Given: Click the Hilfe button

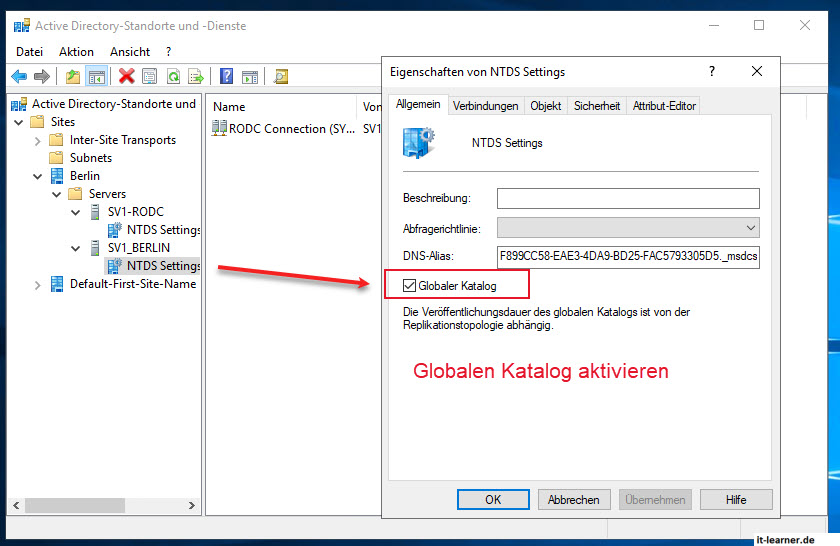Looking at the screenshot, I should (736, 499).
